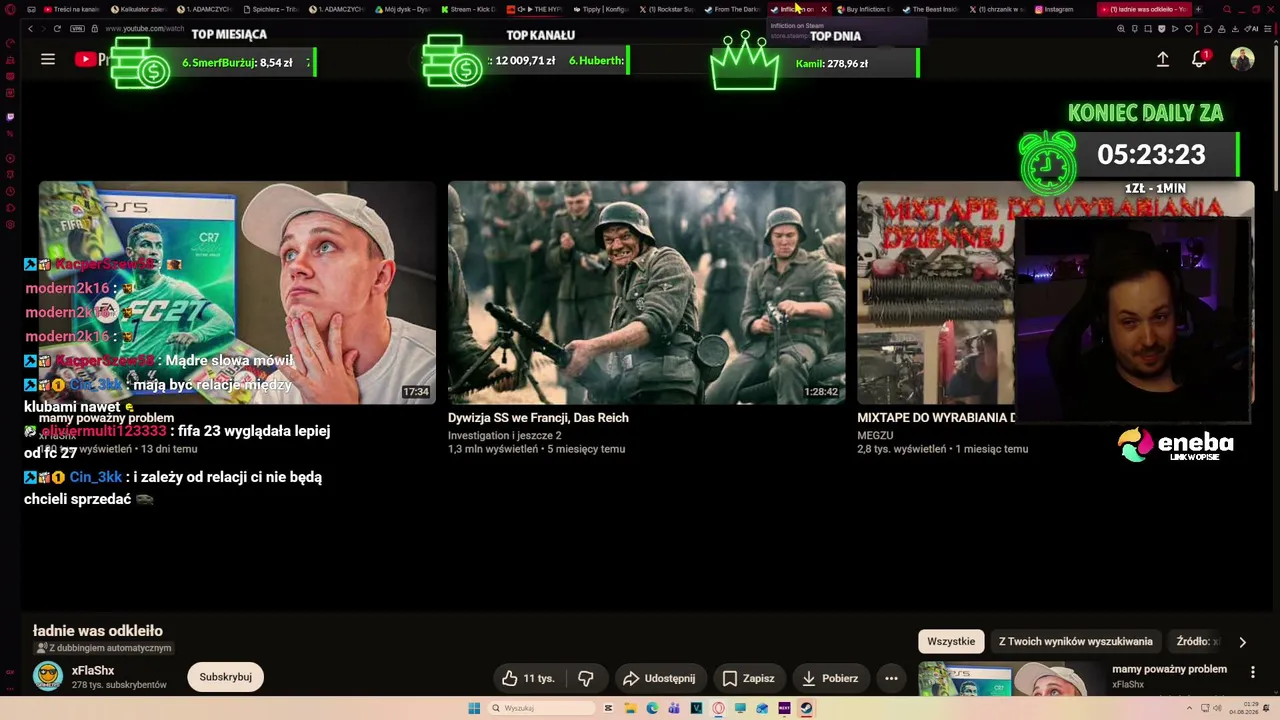Click the page vertical scrollbar
The image size is (1280, 720).
1275,120
